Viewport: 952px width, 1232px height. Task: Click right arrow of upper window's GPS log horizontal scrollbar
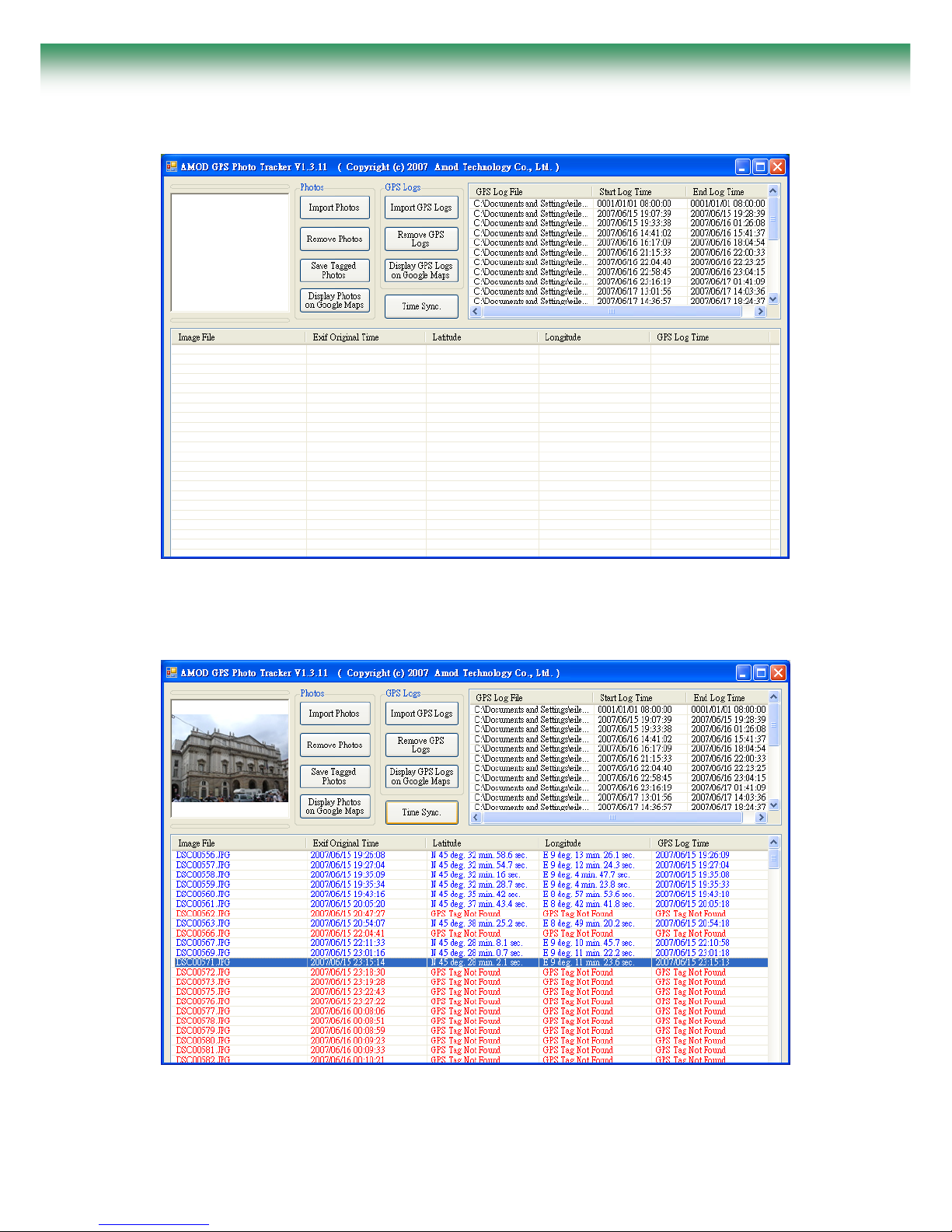pyautogui.click(x=760, y=311)
